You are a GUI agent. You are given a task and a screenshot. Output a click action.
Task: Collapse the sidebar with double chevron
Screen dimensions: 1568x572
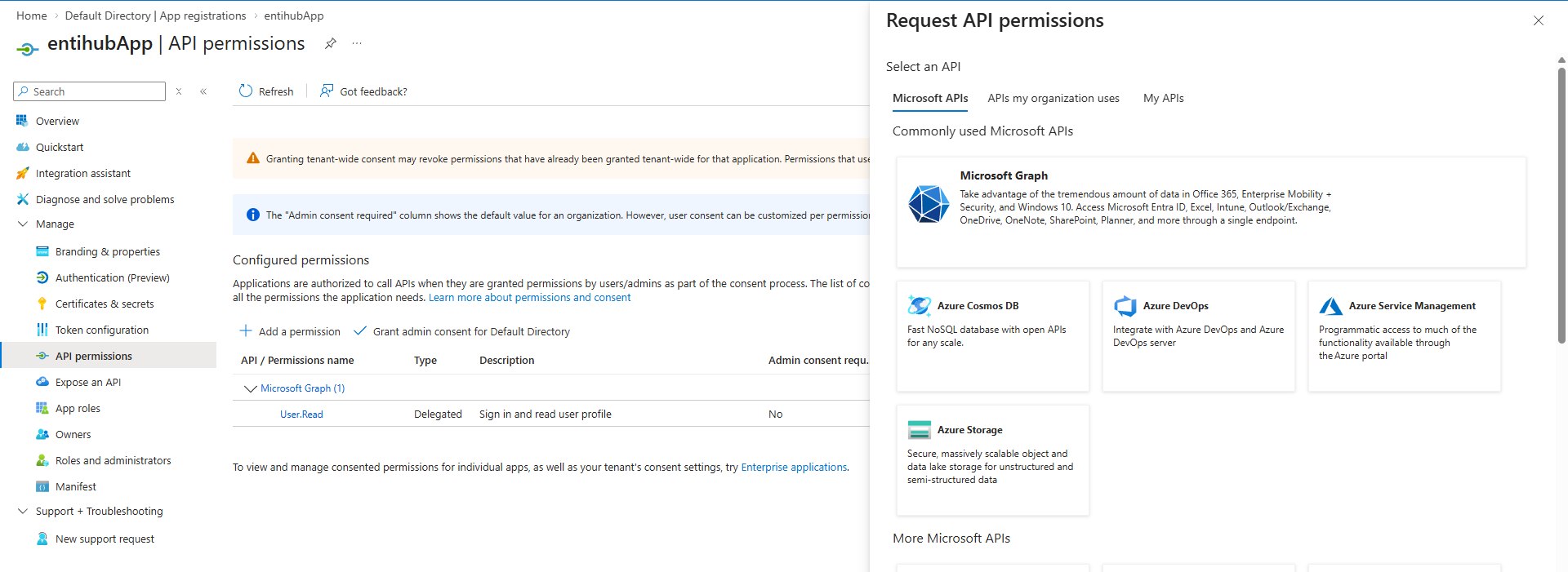coord(203,91)
